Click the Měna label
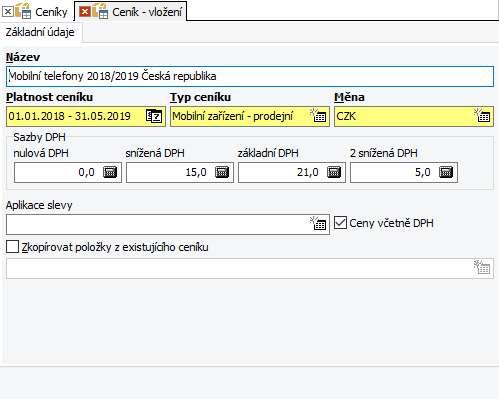The image size is (499, 399). 349,97
